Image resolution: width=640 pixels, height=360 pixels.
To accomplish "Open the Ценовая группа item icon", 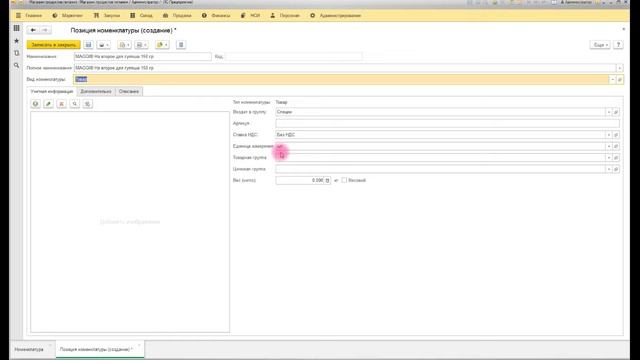I will coord(616,169).
